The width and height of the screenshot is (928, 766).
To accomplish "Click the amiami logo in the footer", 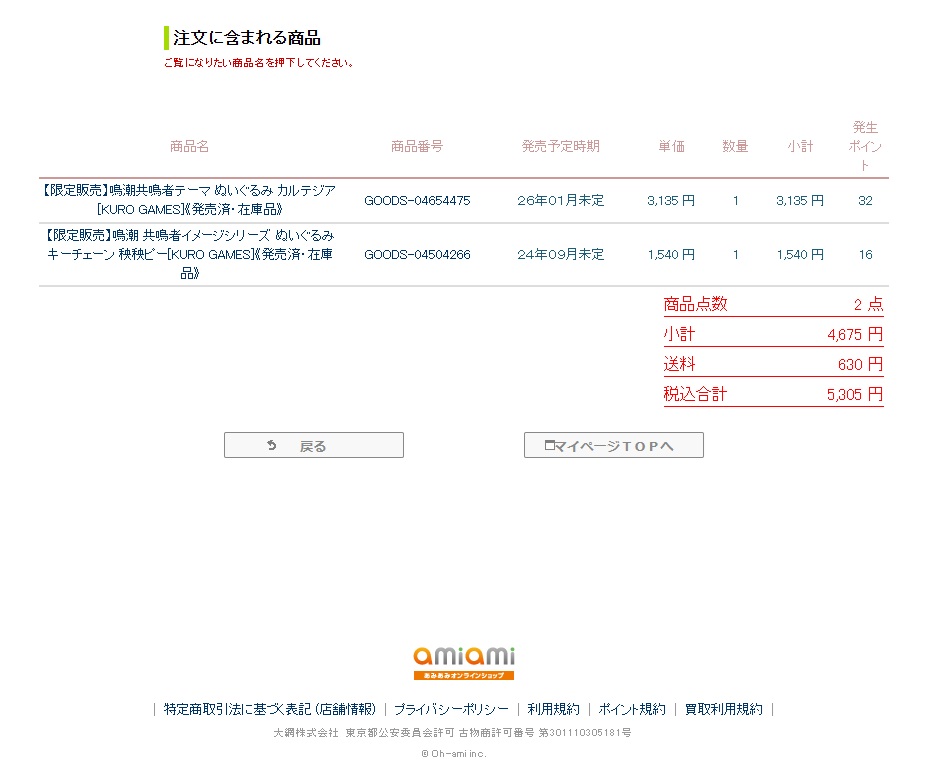I will pos(464,662).
